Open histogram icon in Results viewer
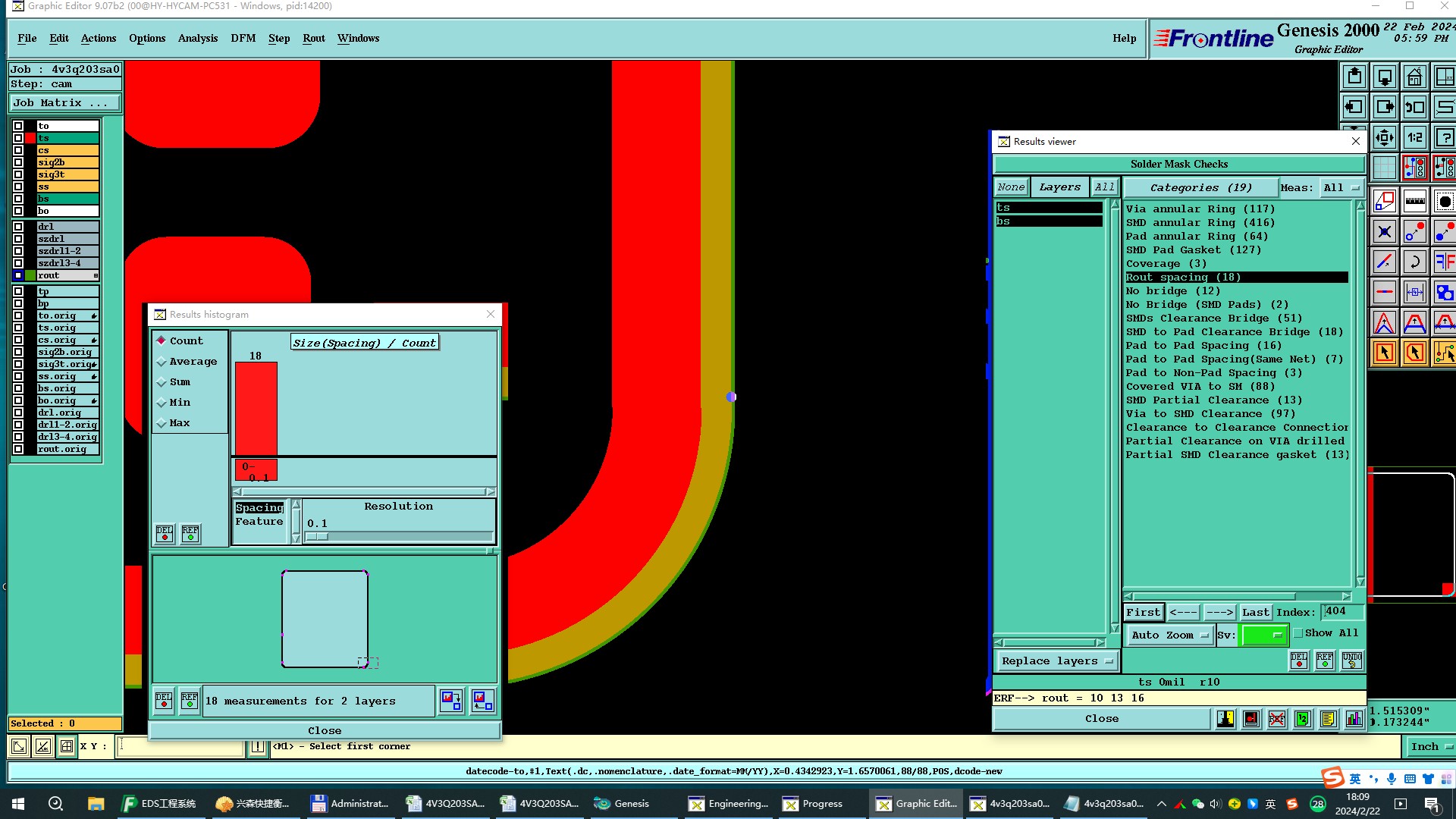Image resolution: width=1456 pixels, height=819 pixels. (x=1354, y=719)
